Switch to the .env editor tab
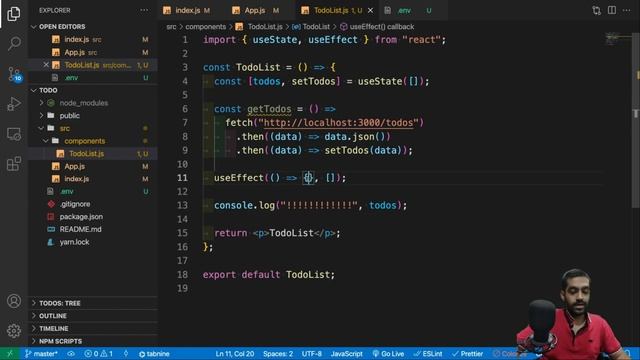640x360 pixels. pos(412,11)
